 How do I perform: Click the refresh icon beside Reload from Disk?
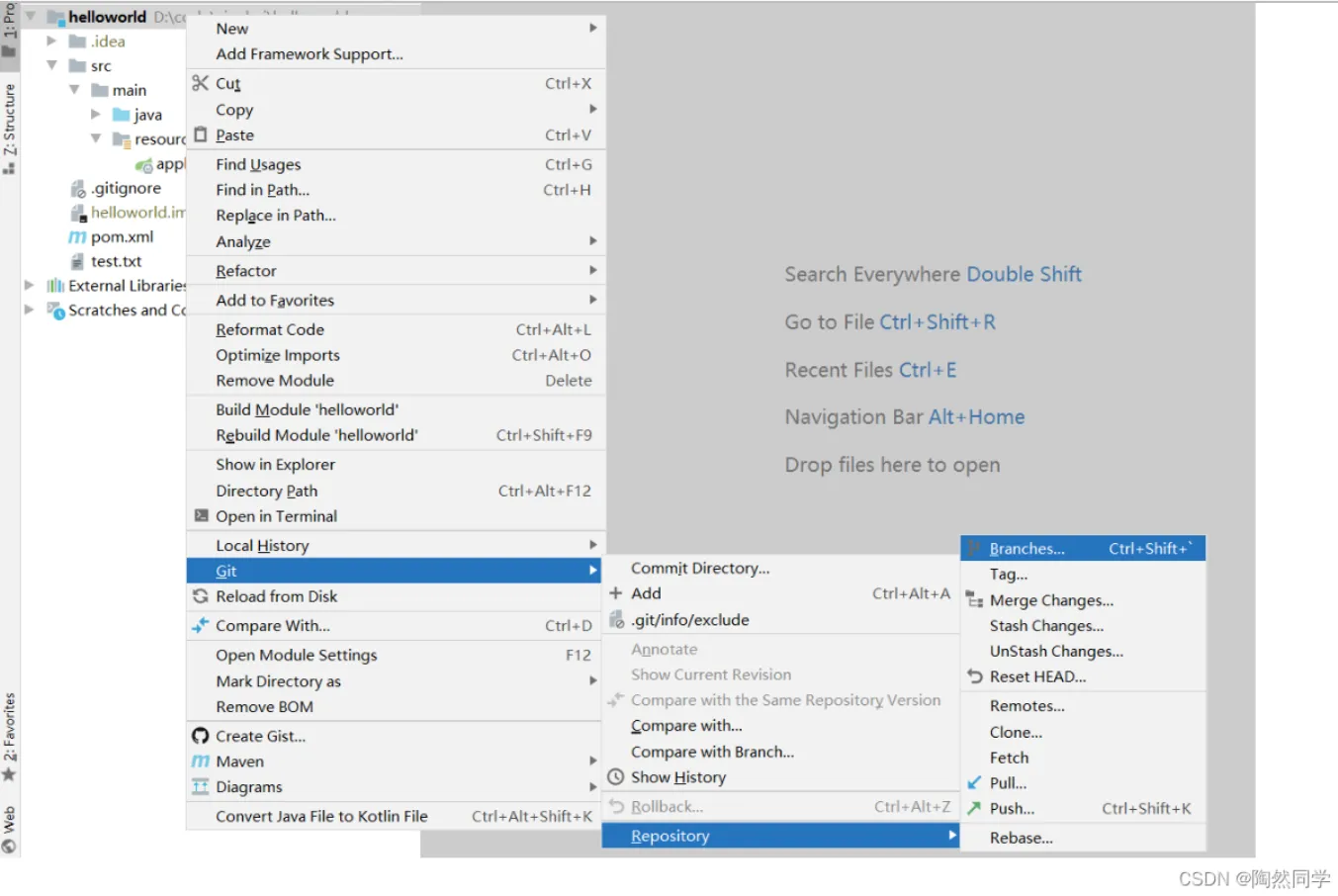click(201, 596)
